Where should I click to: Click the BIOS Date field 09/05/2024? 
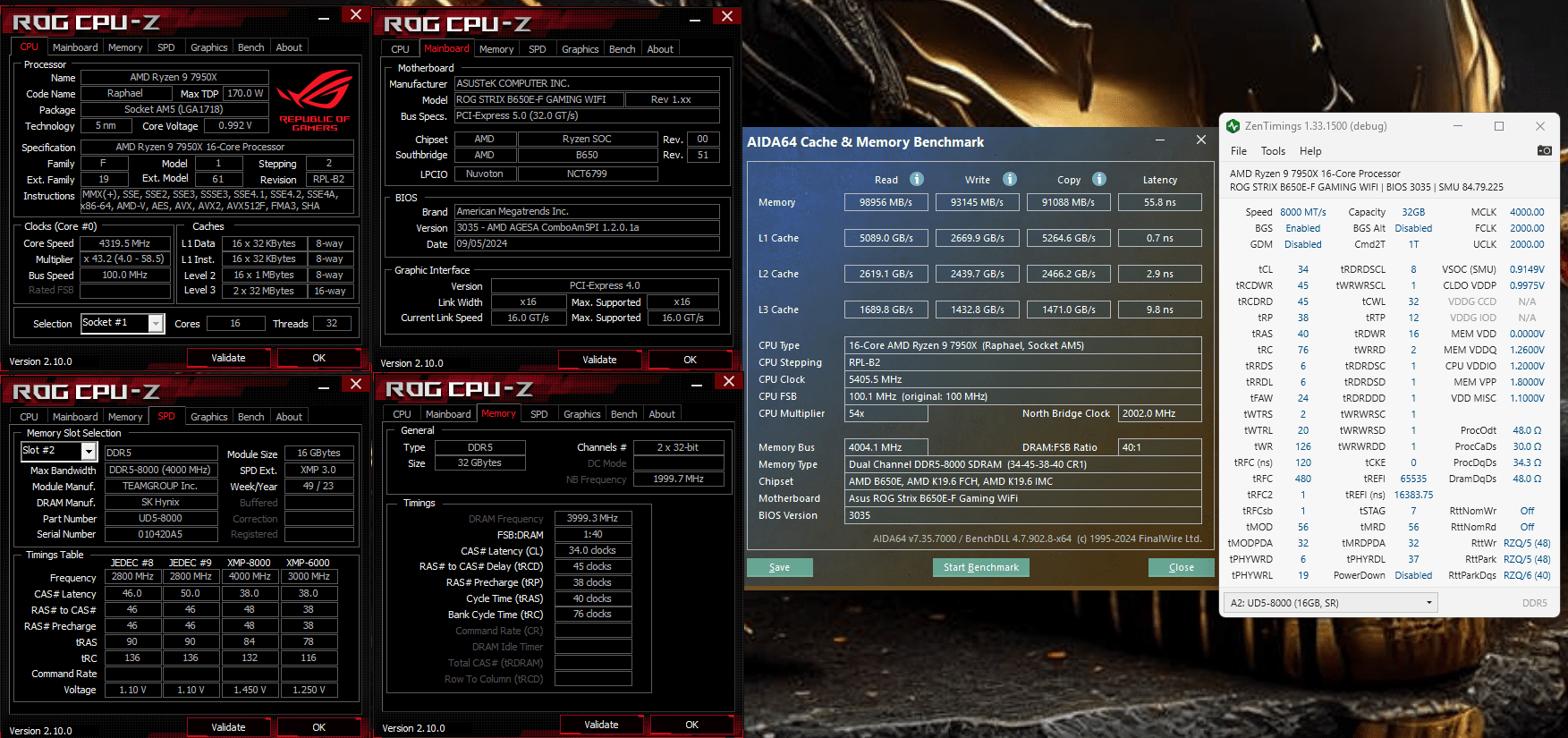587,243
